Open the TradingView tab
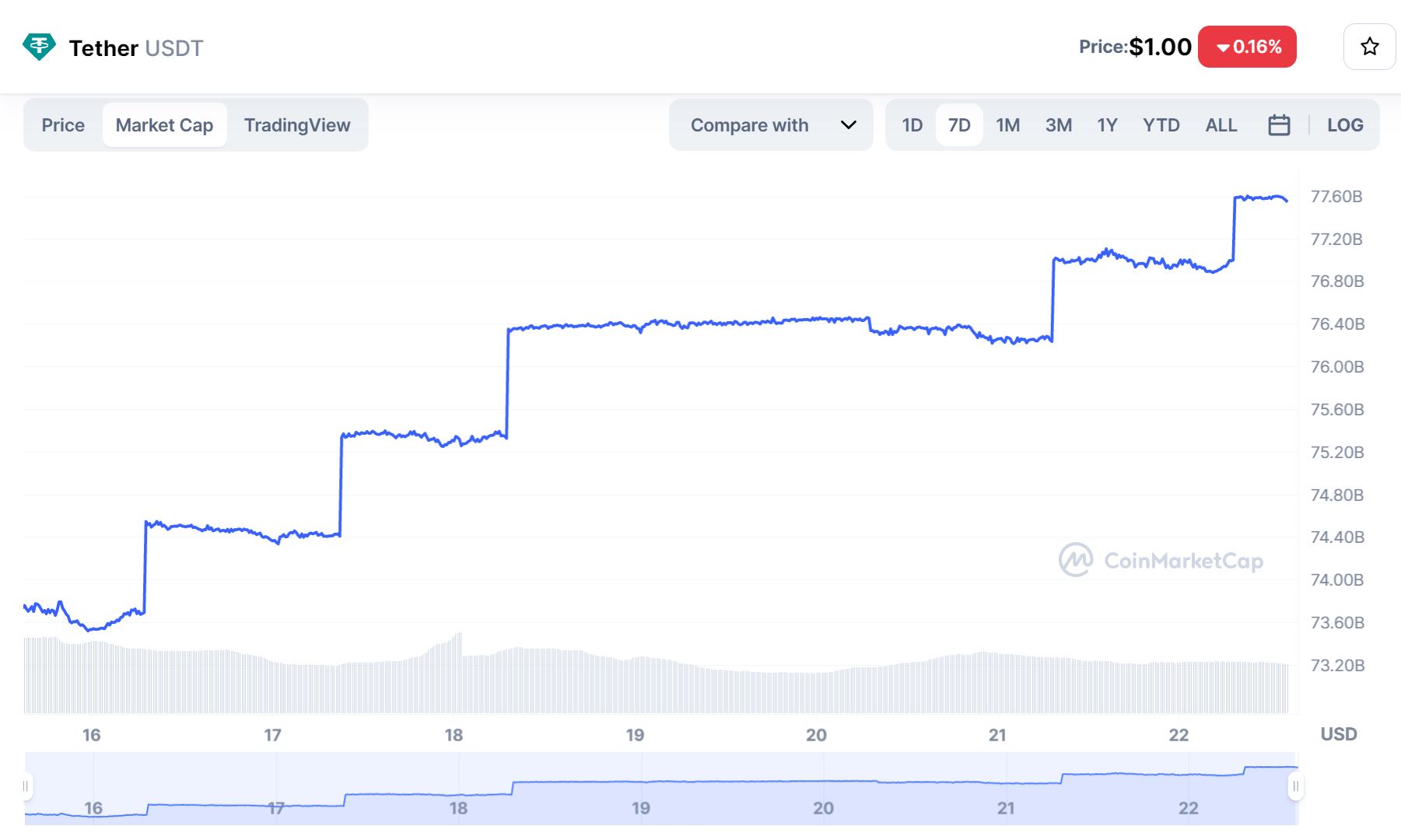The height and width of the screenshot is (840, 1401). click(x=297, y=125)
